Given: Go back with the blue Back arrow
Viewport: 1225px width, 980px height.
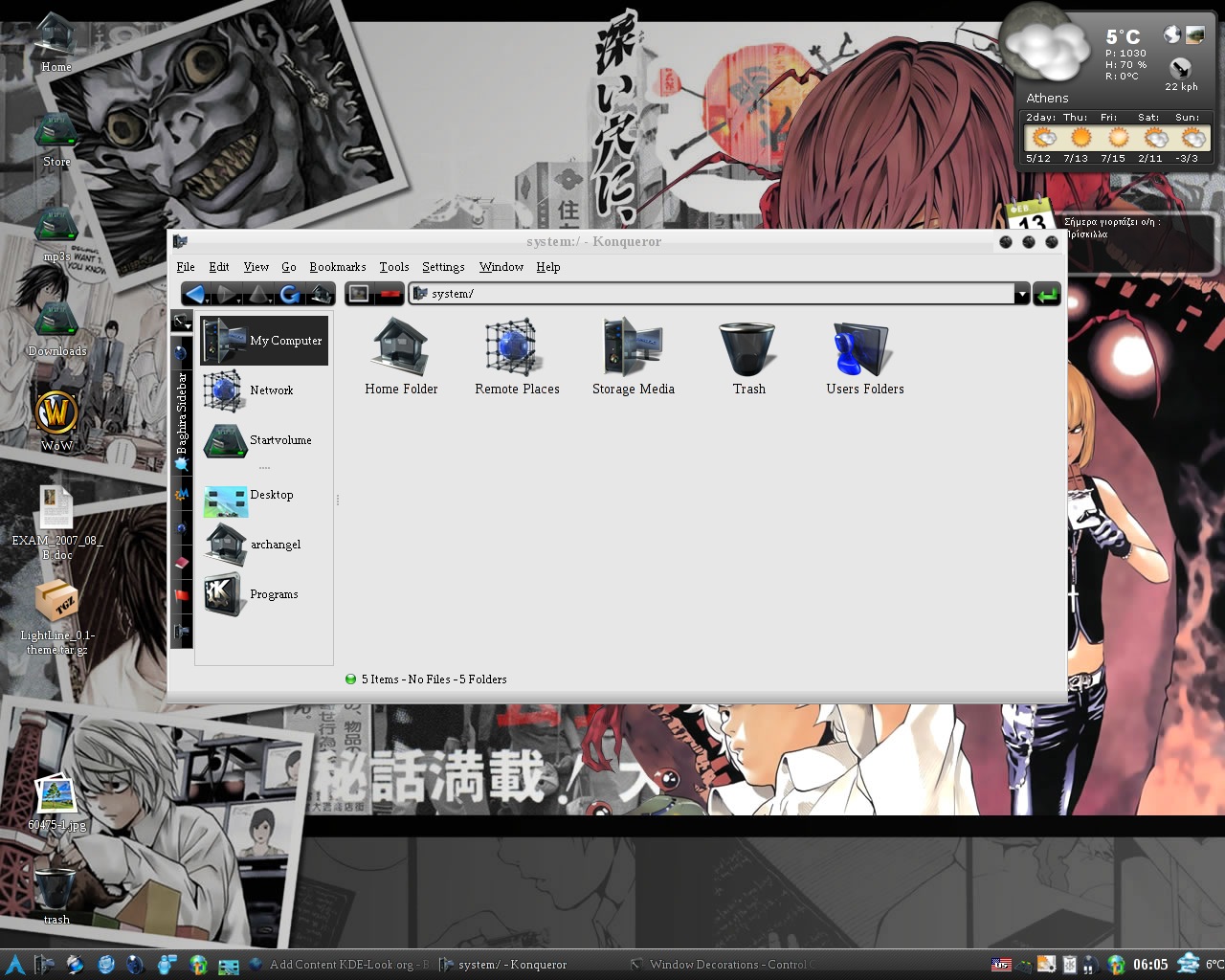Looking at the screenshot, I should [196, 294].
